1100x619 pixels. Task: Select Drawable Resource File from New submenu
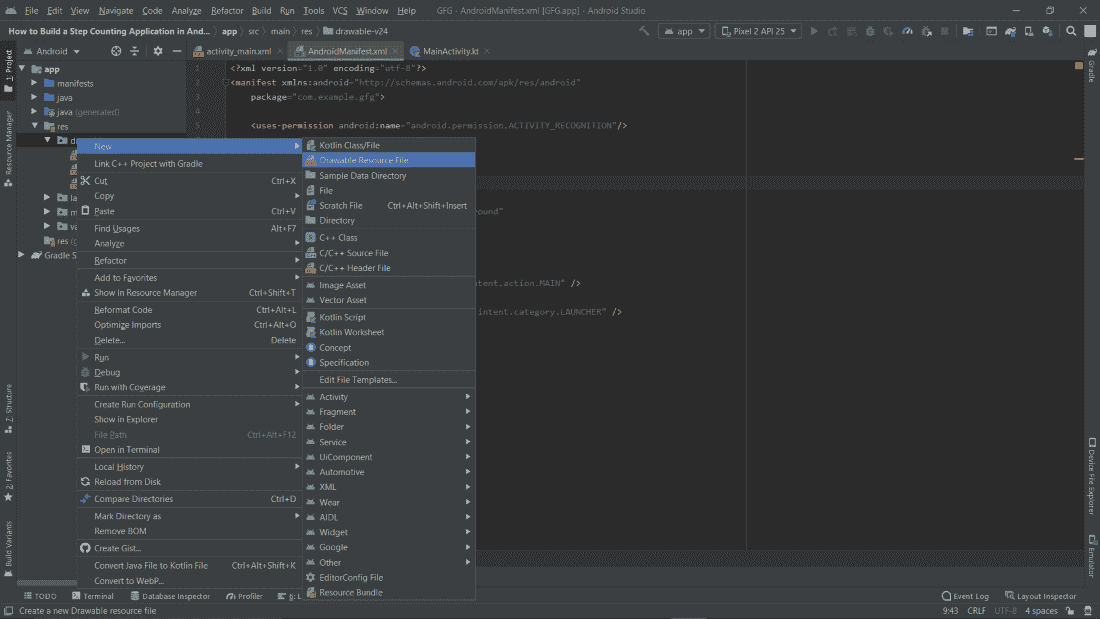point(364,160)
